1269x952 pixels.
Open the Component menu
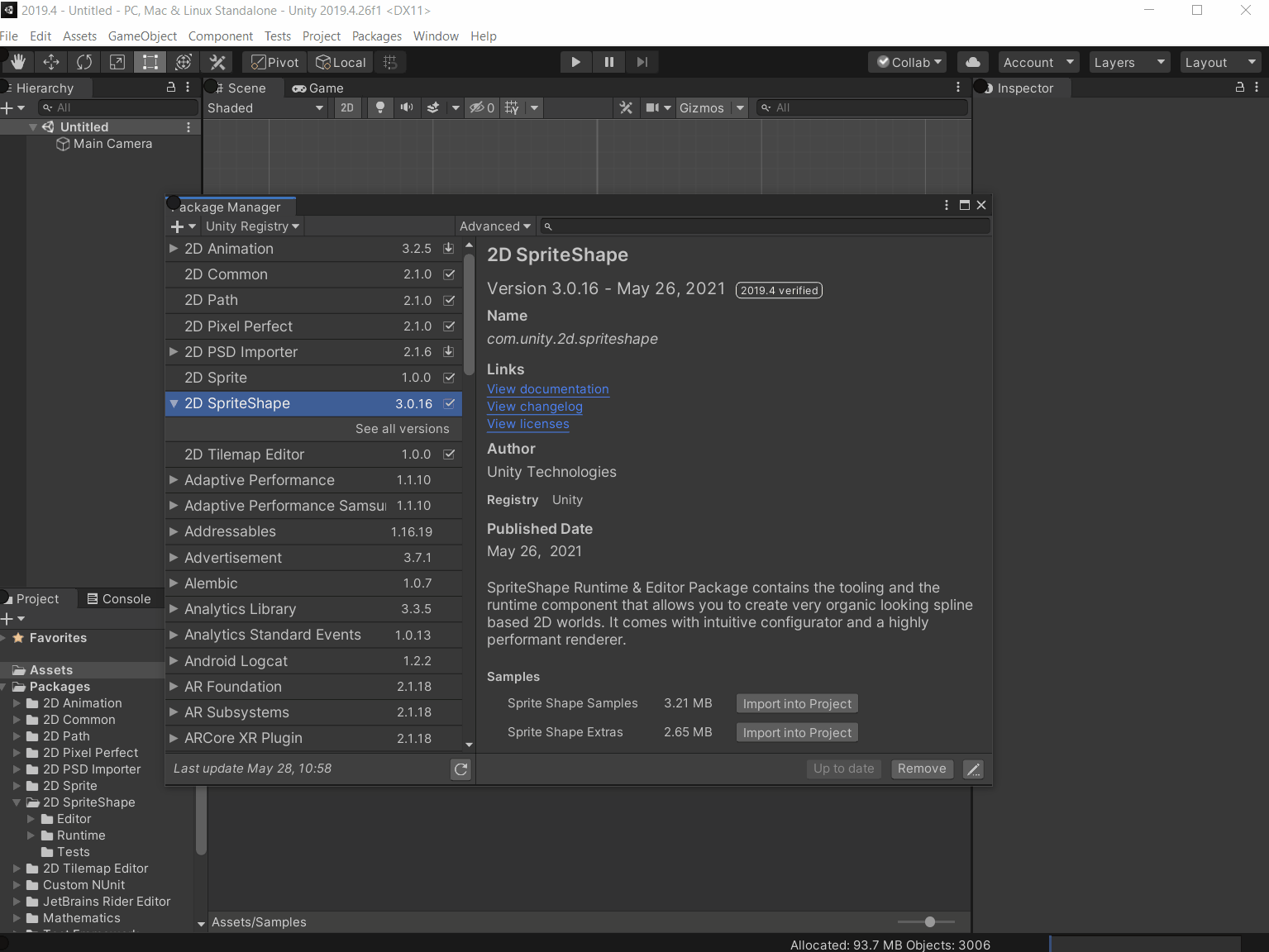tap(220, 36)
